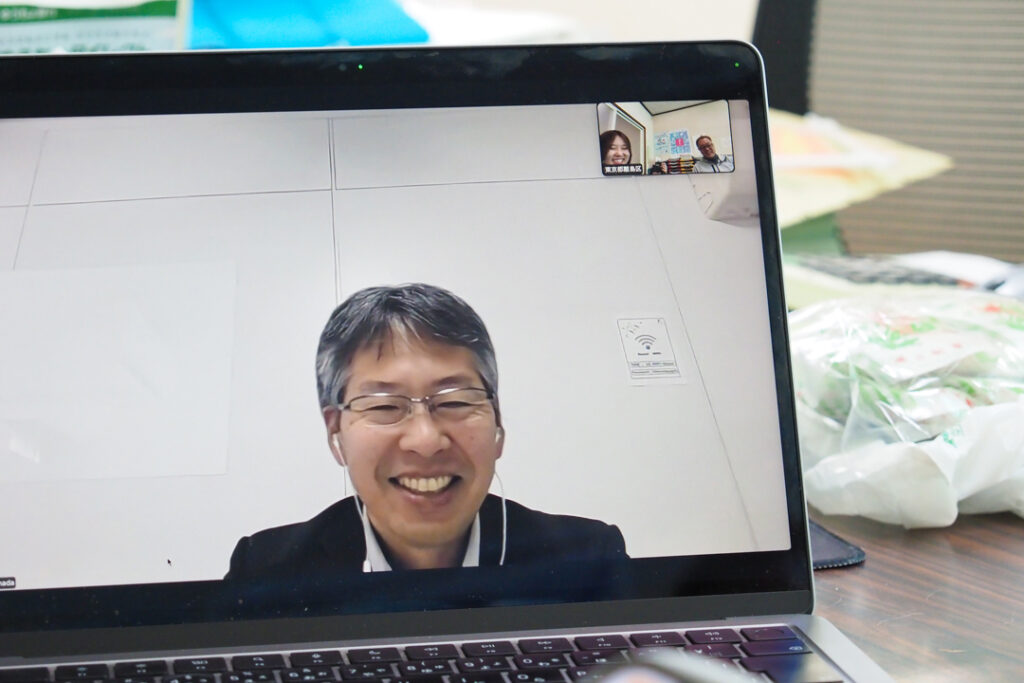This screenshot has width=1024, height=683.
Task: Select the 東京都豊島区 participant name label
Action: click(x=623, y=169)
